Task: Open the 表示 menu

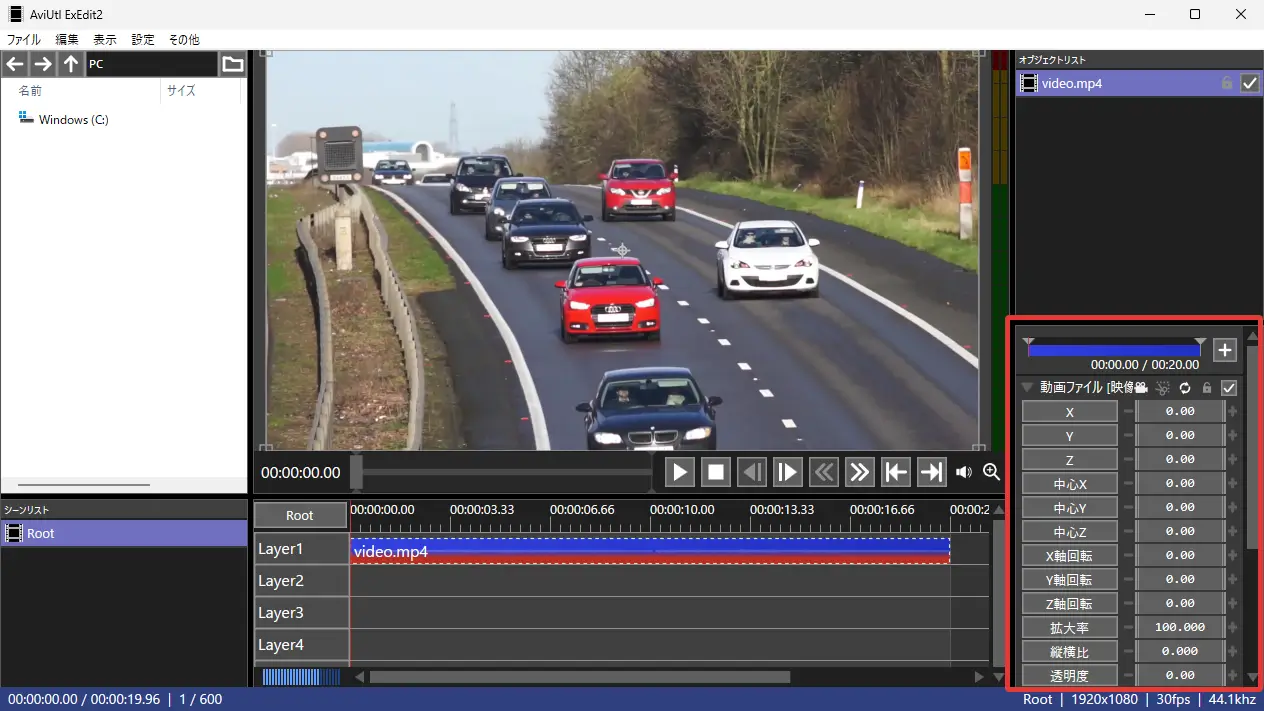Action: pos(105,40)
